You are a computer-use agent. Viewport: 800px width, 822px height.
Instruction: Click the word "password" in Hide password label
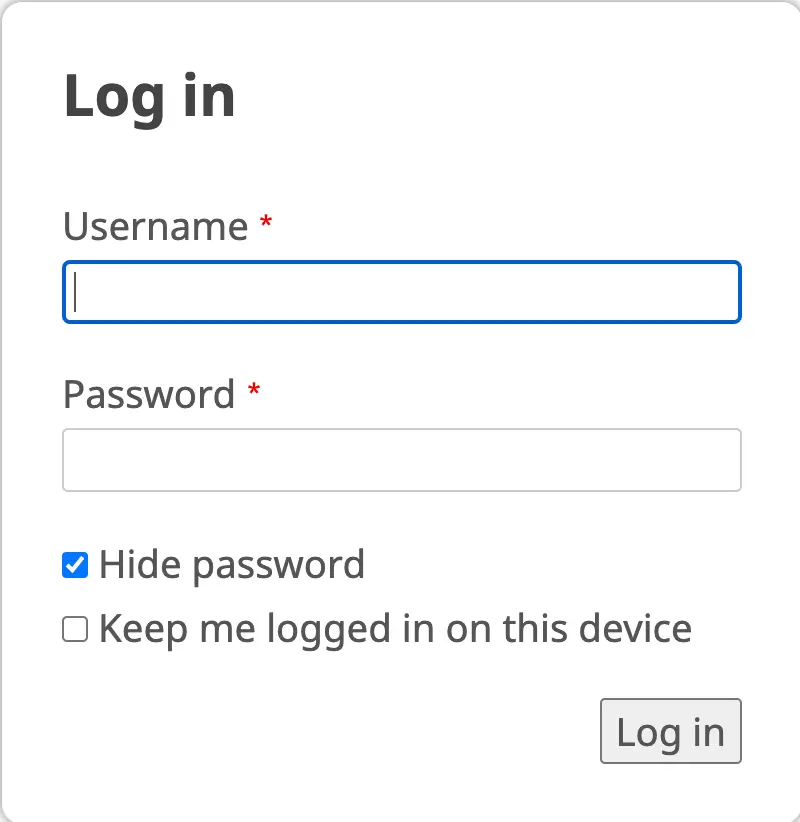point(277,566)
